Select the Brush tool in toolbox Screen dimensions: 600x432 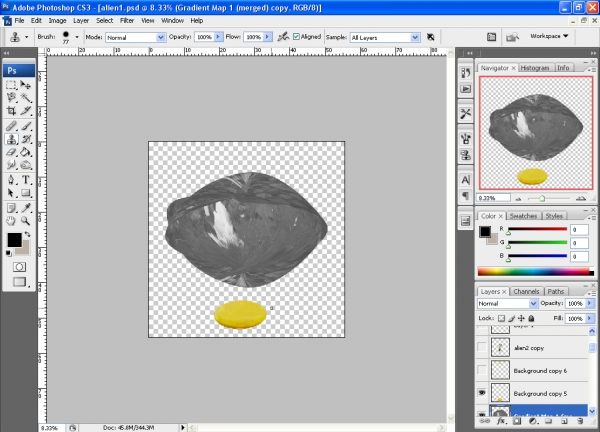click(26, 126)
